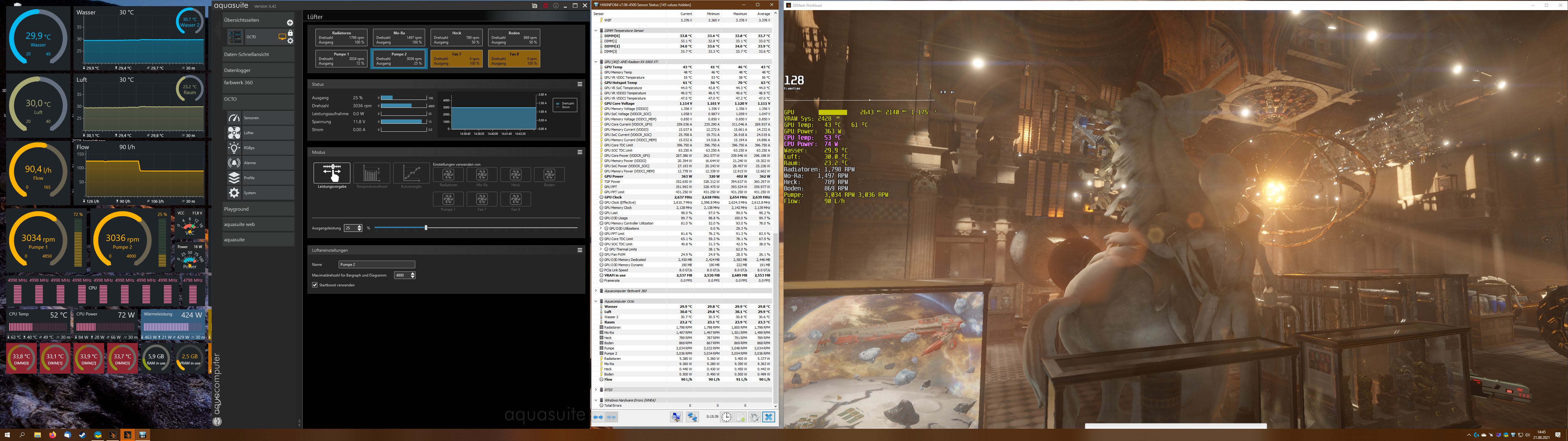
Task: Select the Lüfter fan section
Action: tap(260, 132)
